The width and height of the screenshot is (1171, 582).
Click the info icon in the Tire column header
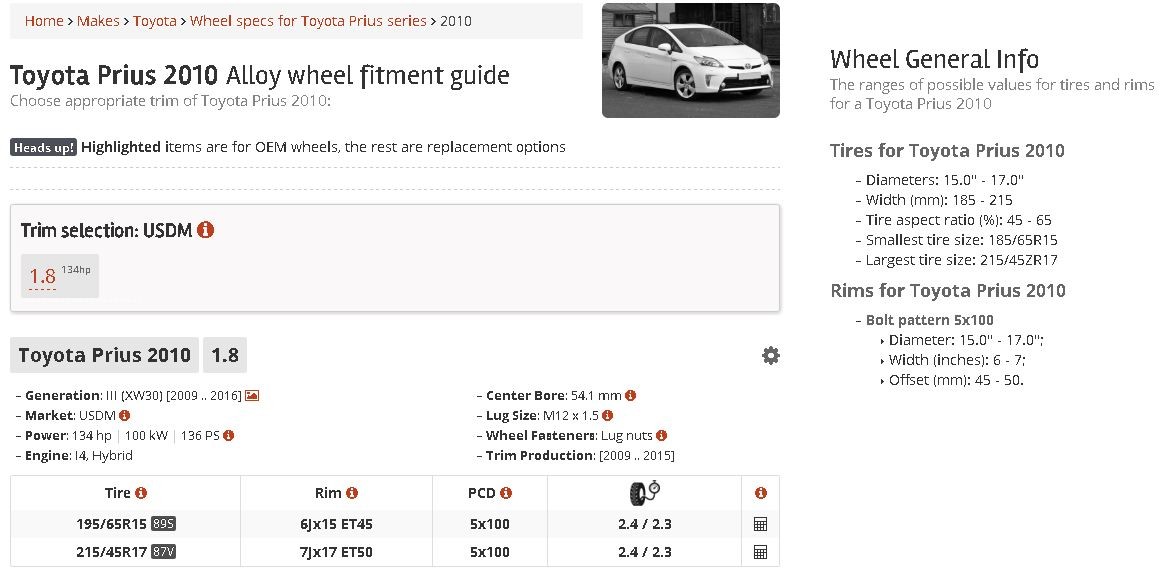click(x=140, y=493)
